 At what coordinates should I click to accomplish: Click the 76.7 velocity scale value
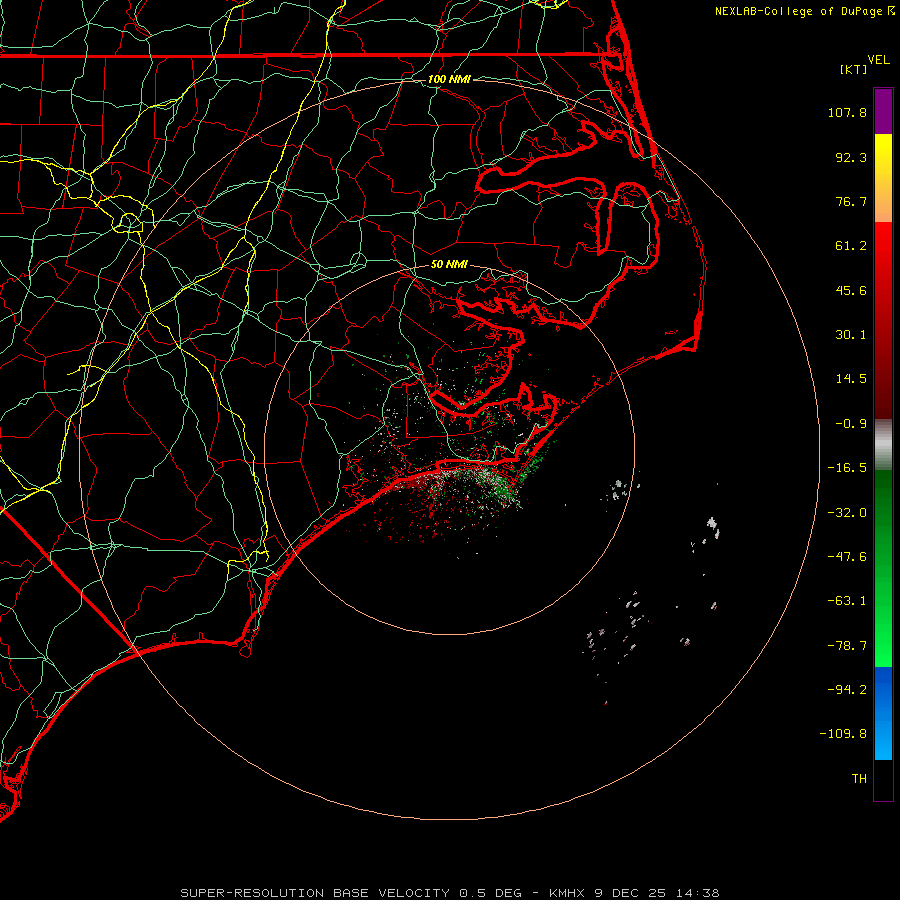point(851,201)
